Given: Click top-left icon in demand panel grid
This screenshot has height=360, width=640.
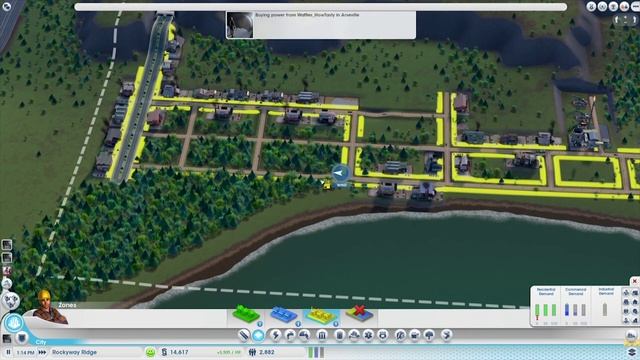Looking at the screenshot, I should tap(627, 292).
